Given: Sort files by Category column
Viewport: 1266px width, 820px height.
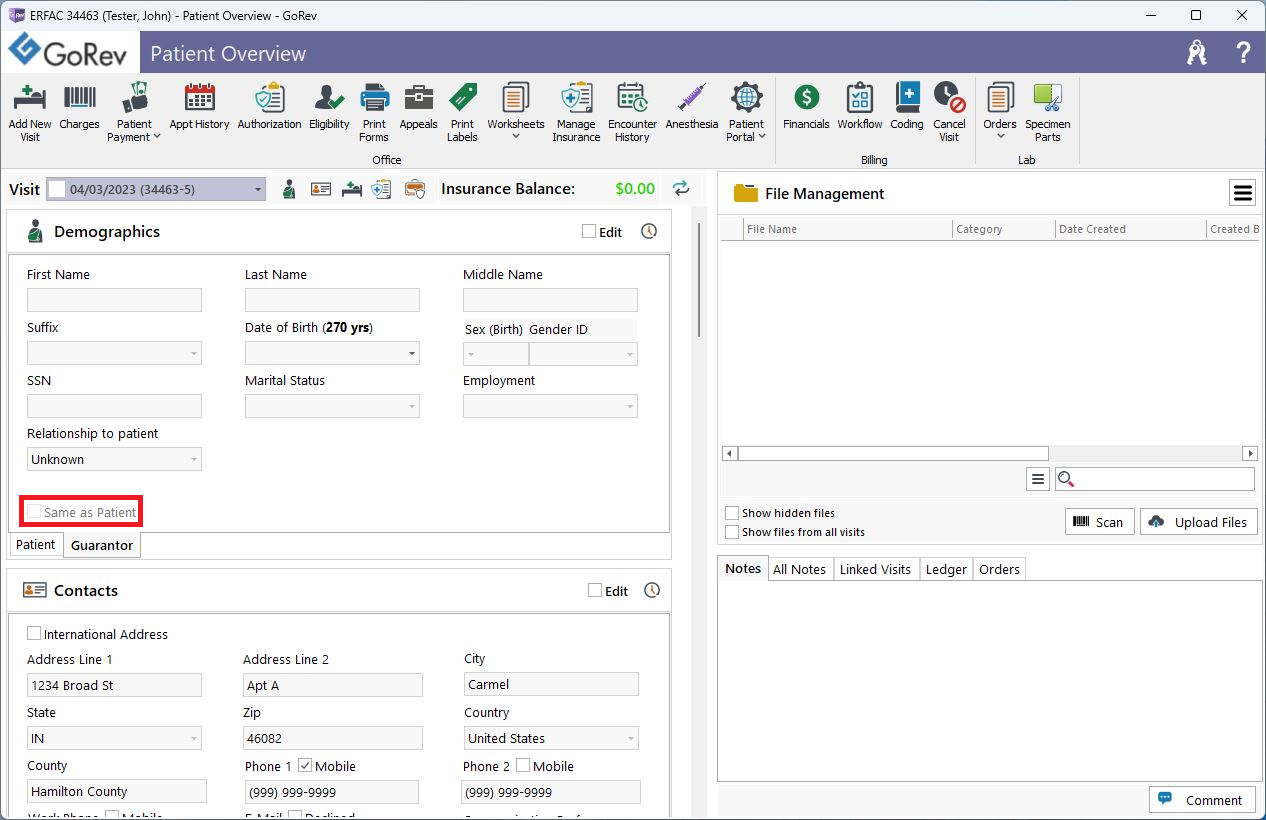Looking at the screenshot, I should click(1004, 229).
